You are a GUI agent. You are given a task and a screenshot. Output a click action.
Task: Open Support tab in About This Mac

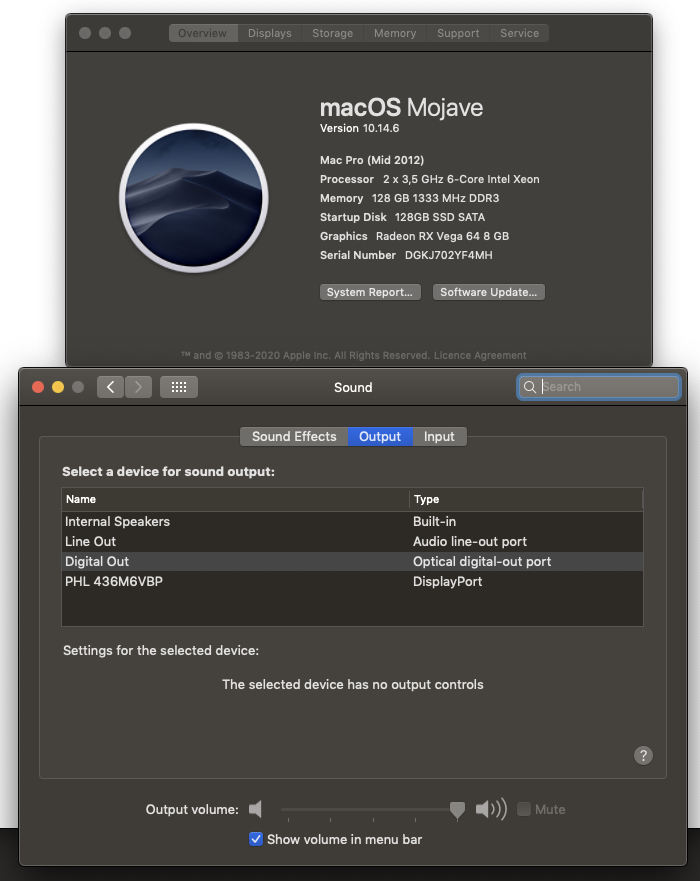coord(458,33)
